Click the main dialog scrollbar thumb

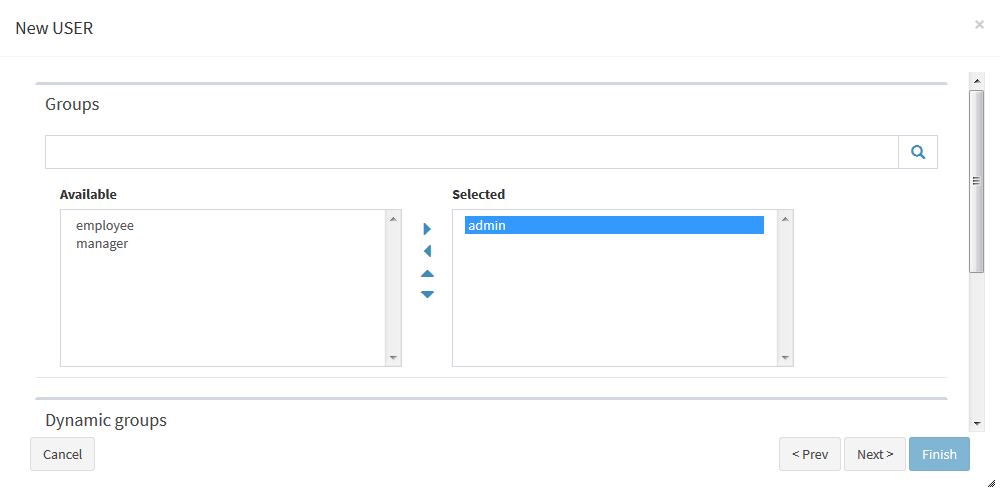coord(976,180)
